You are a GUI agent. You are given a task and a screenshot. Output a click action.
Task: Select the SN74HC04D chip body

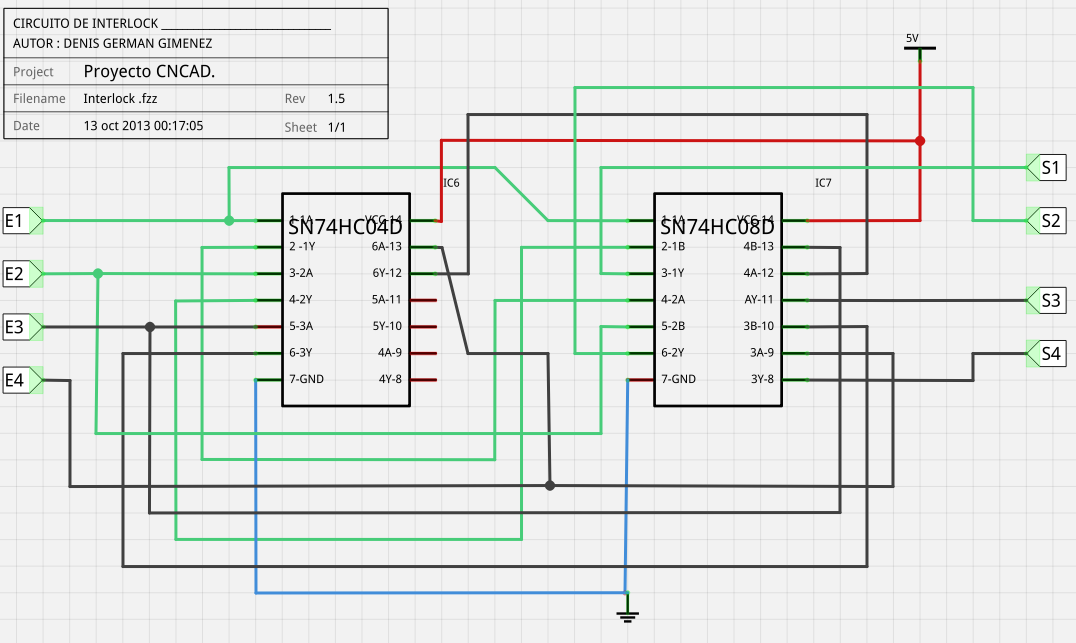point(346,300)
